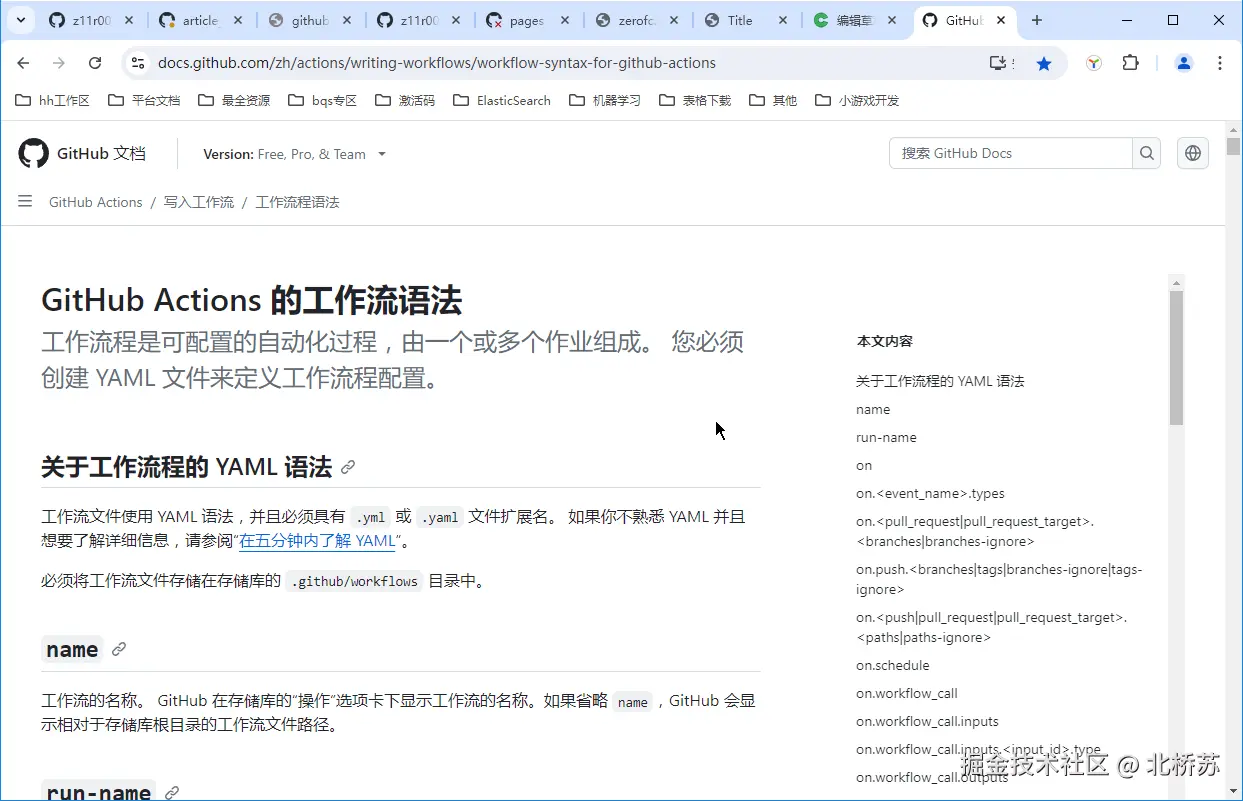This screenshot has height=801, width=1243.
Task: Open the Chrome profile avatar
Action: [1184, 63]
